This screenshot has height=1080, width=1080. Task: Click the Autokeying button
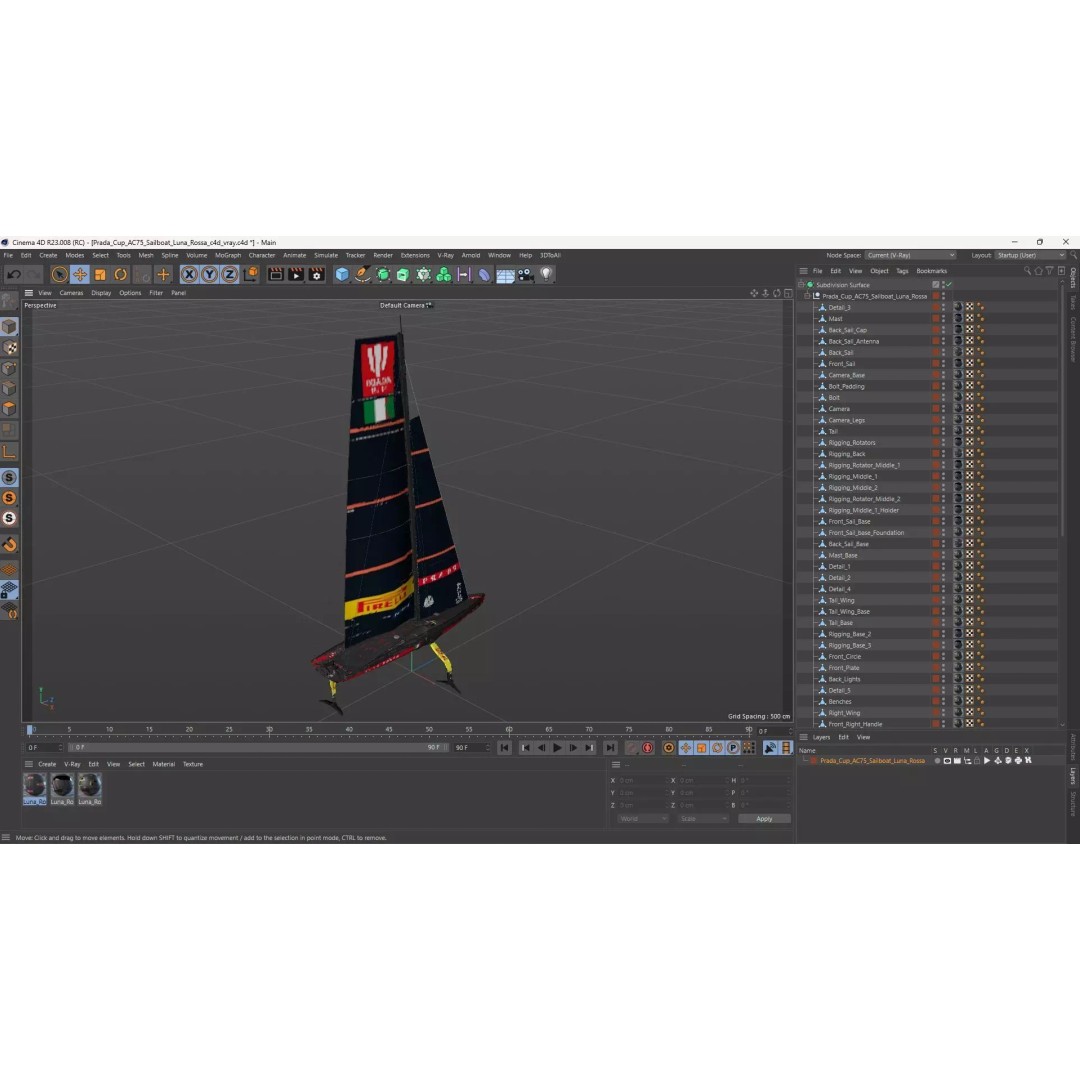pos(647,747)
